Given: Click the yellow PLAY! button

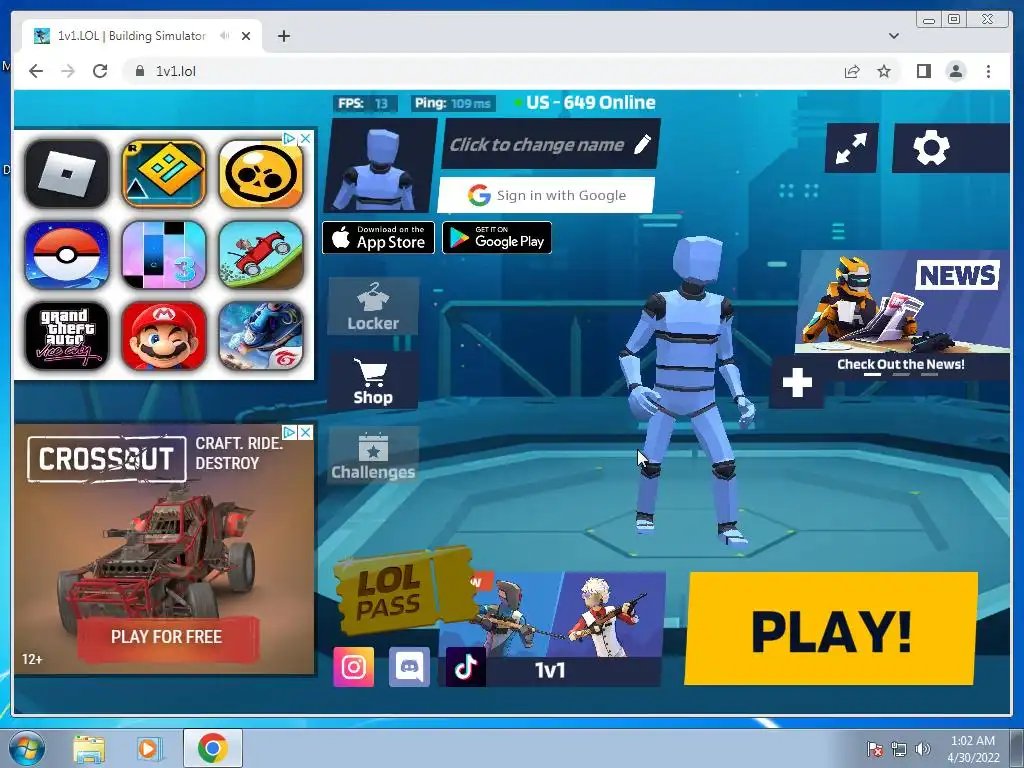Looking at the screenshot, I should click(831, 629).
